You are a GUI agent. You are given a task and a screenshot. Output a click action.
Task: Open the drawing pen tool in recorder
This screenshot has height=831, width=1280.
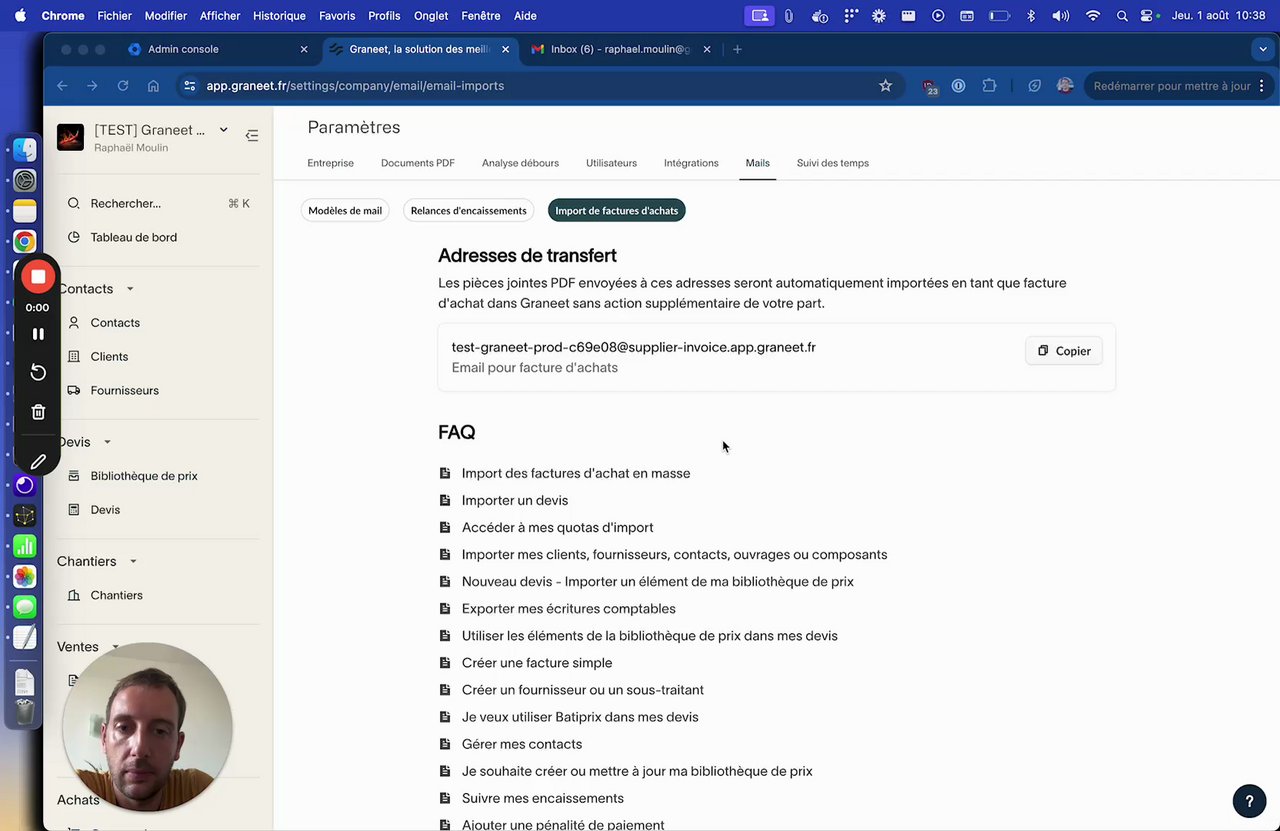pos(38,461)
